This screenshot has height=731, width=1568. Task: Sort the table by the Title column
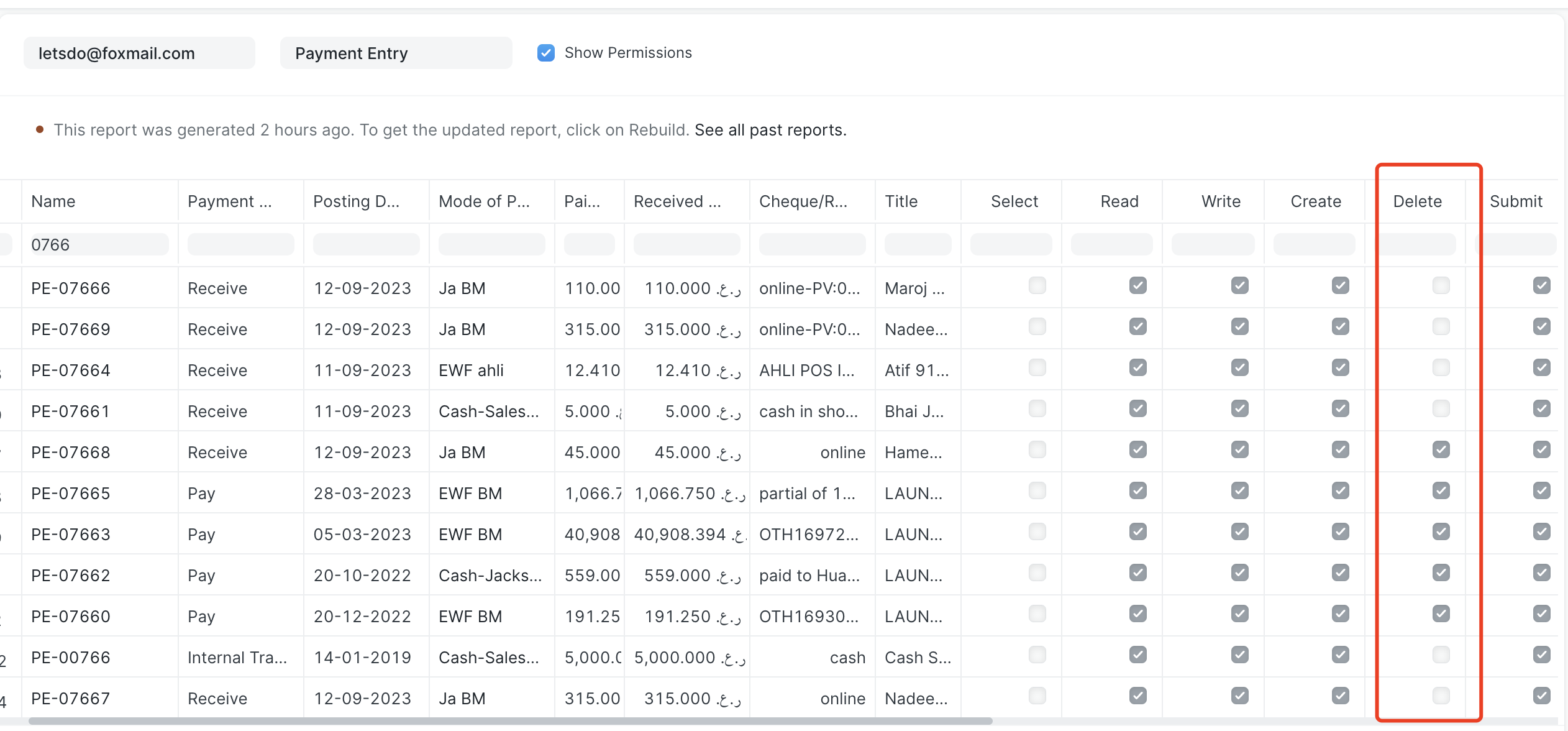[901, 201]
